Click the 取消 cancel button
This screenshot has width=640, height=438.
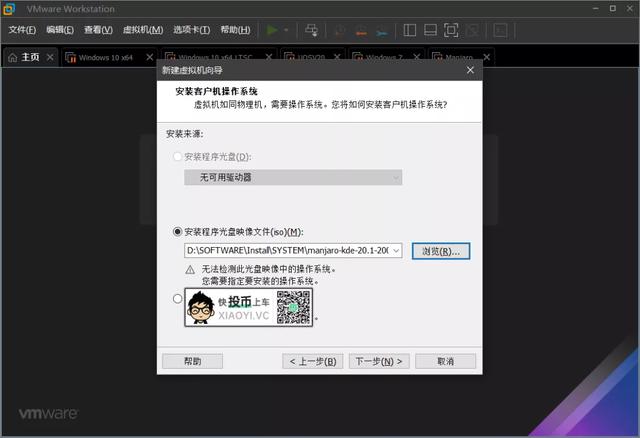click(445, 361)
